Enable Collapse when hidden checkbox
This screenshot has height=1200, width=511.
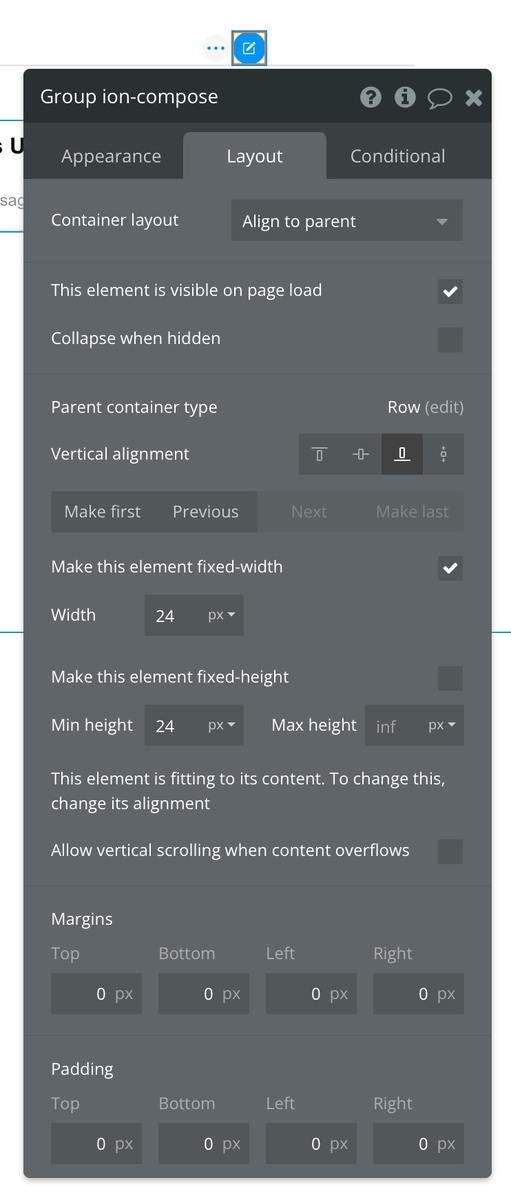point(450,339)
